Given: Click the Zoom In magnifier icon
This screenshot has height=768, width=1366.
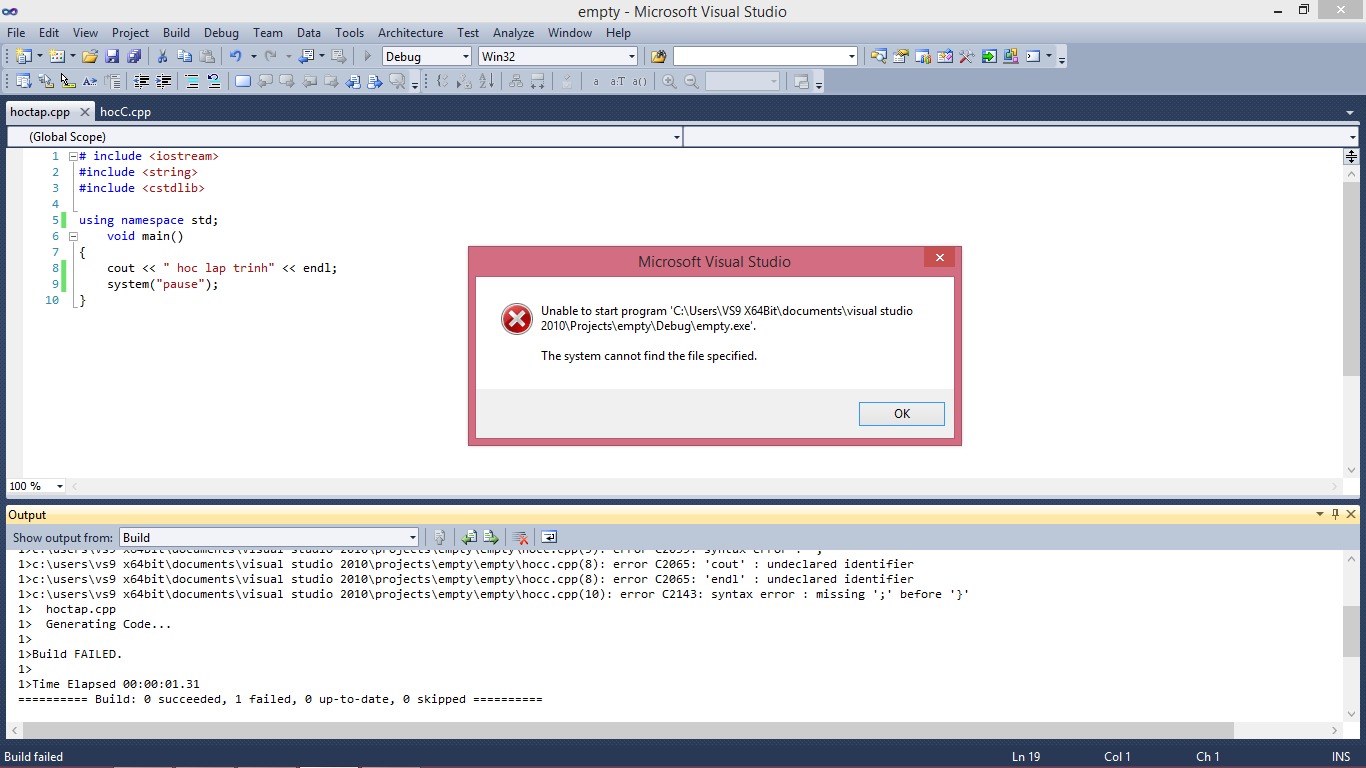Looking at the screenshot, I should coord(669,81).
